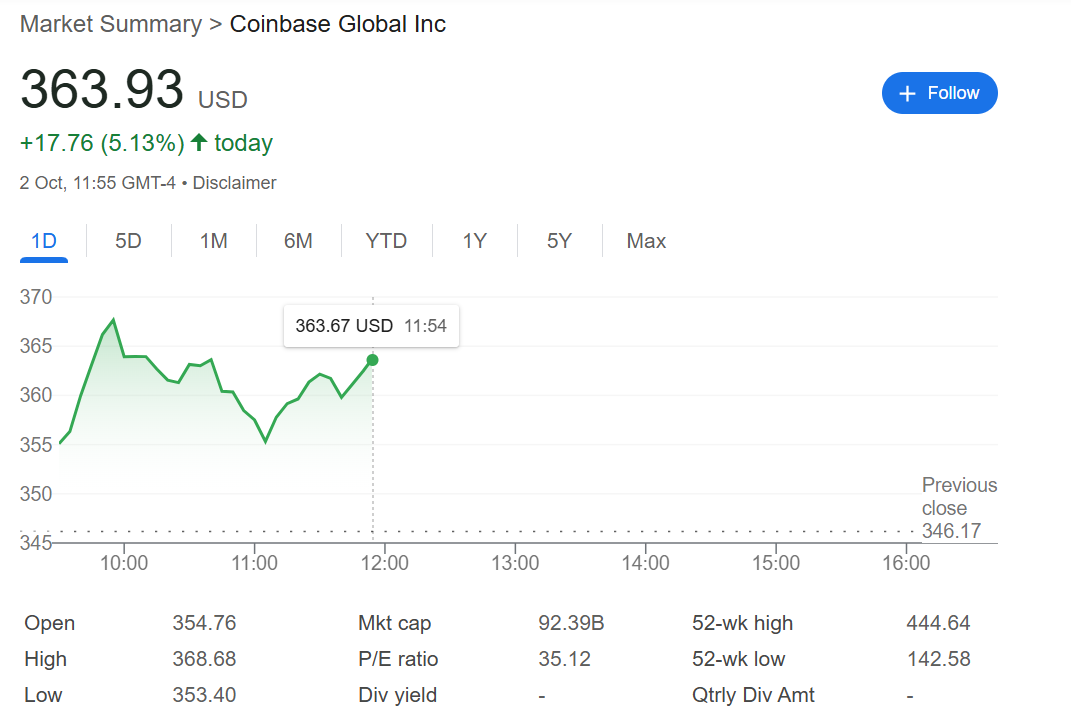Image resolution: width=1071 pixels, height=724 pixels.
Task: Click the Follow button
Action: click(x=939, y=93)
